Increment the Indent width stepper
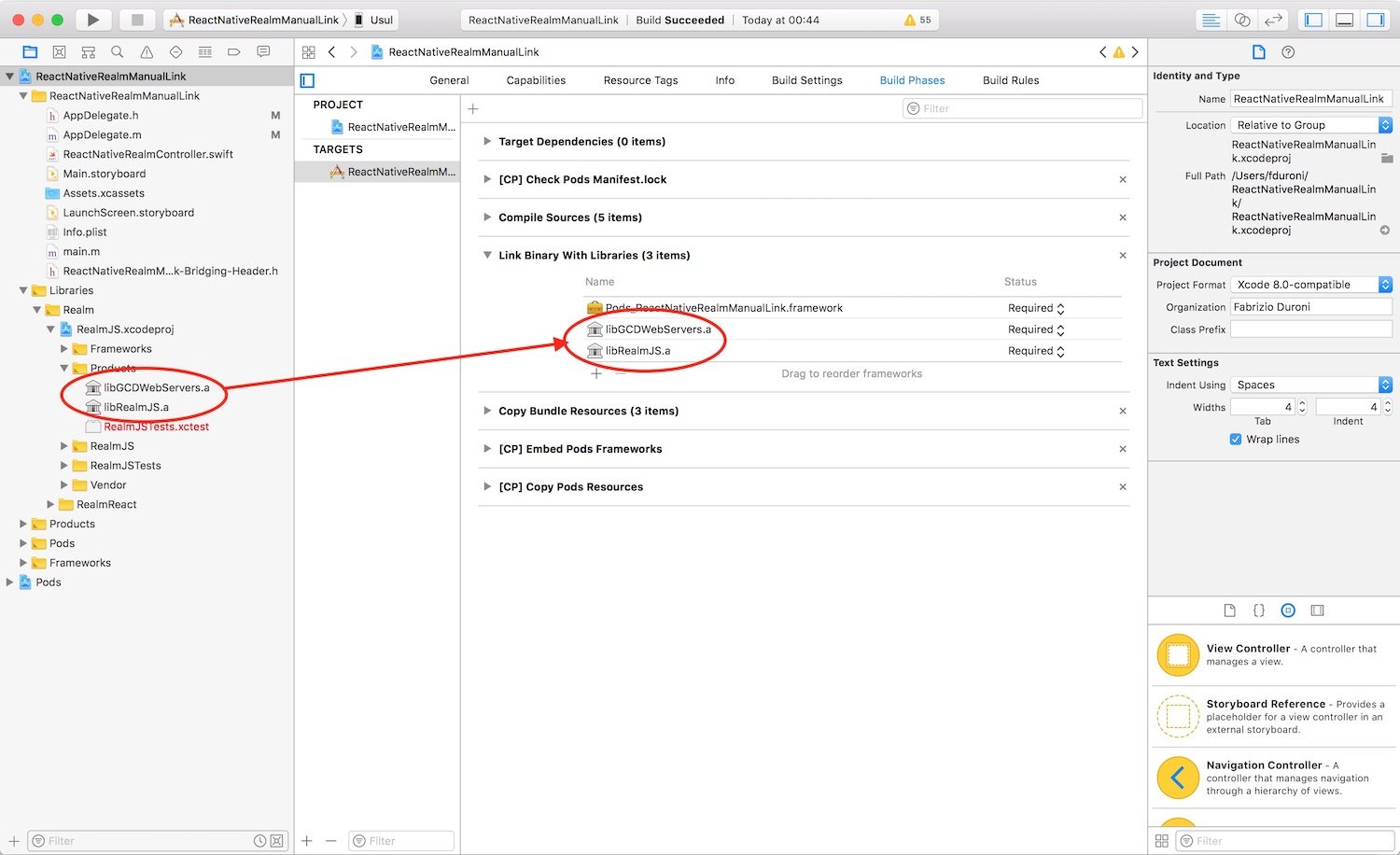Viewport: 1400px width, 855px height. click(x=1388, y=403)
